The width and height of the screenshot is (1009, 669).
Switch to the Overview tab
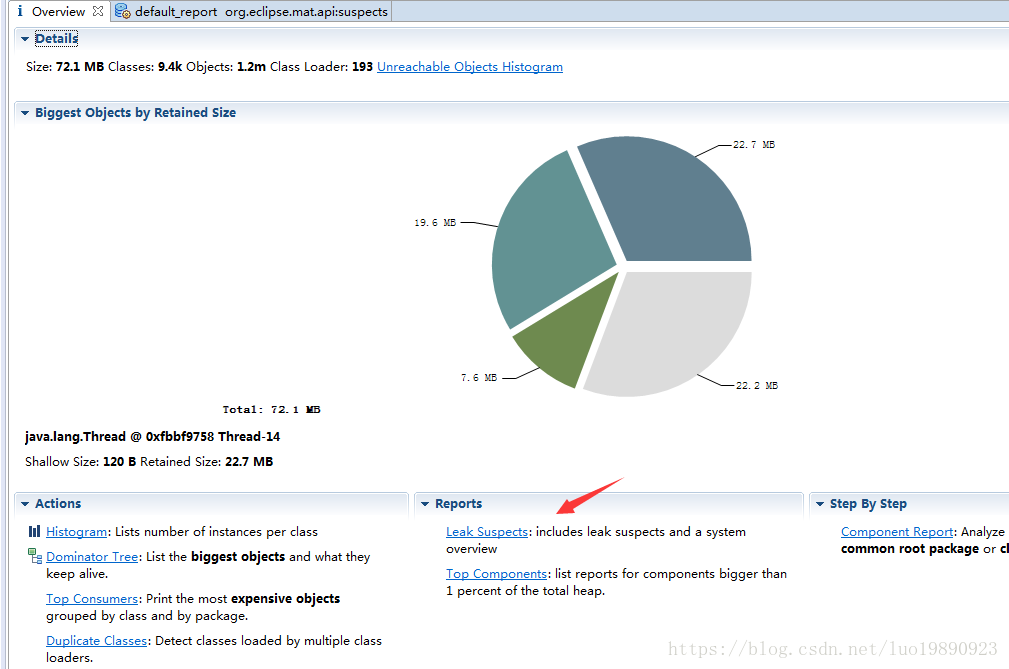coord(58,12)
